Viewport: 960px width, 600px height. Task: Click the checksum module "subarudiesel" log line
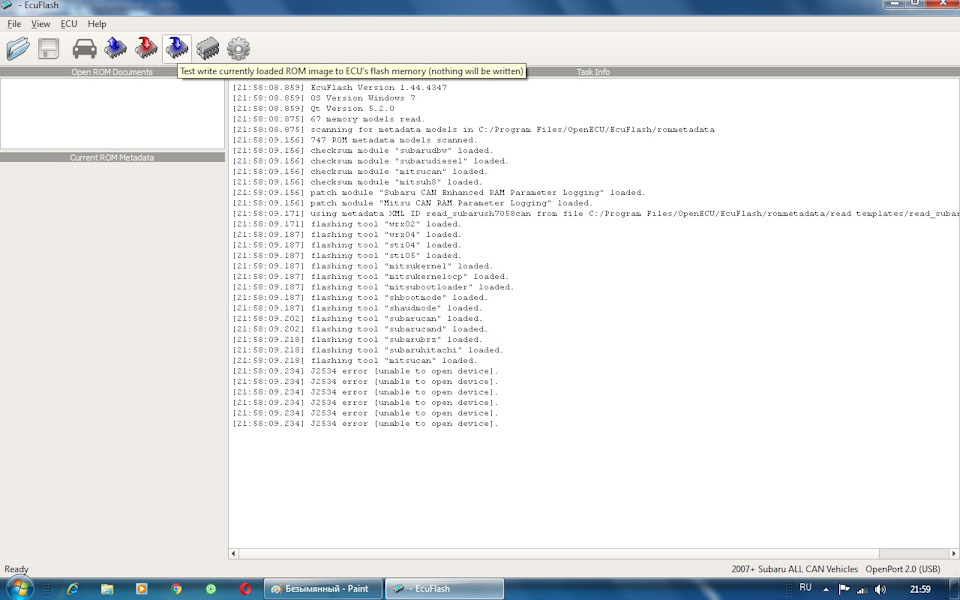pyautogui.click(x=370, y=161)
